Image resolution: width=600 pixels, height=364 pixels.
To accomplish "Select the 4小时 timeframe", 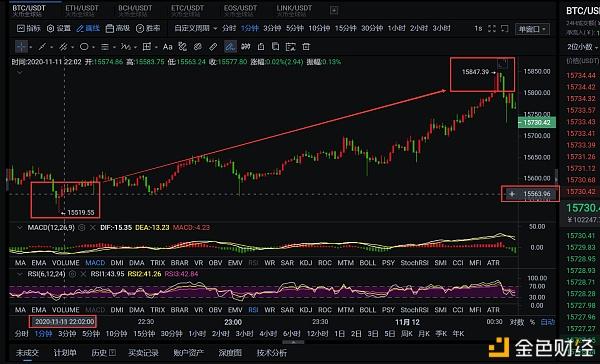I will click(268, 334).
